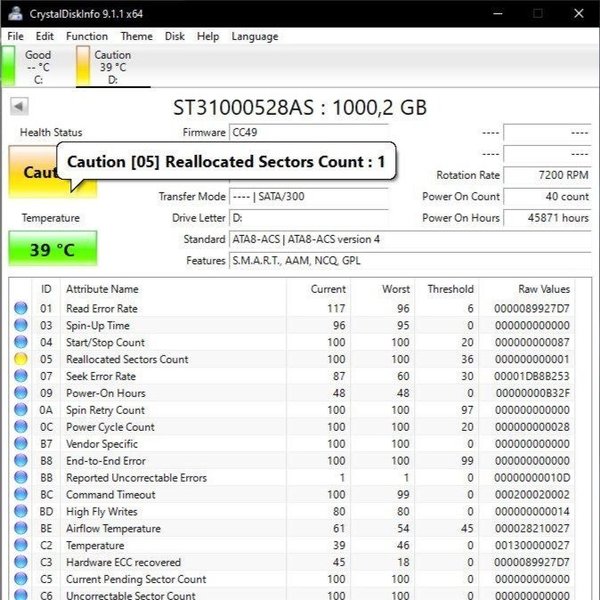Click the previous disk arrow button
Image resolution: width=600 pixels, height=600 pixels.
pyautogui.click(x=19, y=106)
